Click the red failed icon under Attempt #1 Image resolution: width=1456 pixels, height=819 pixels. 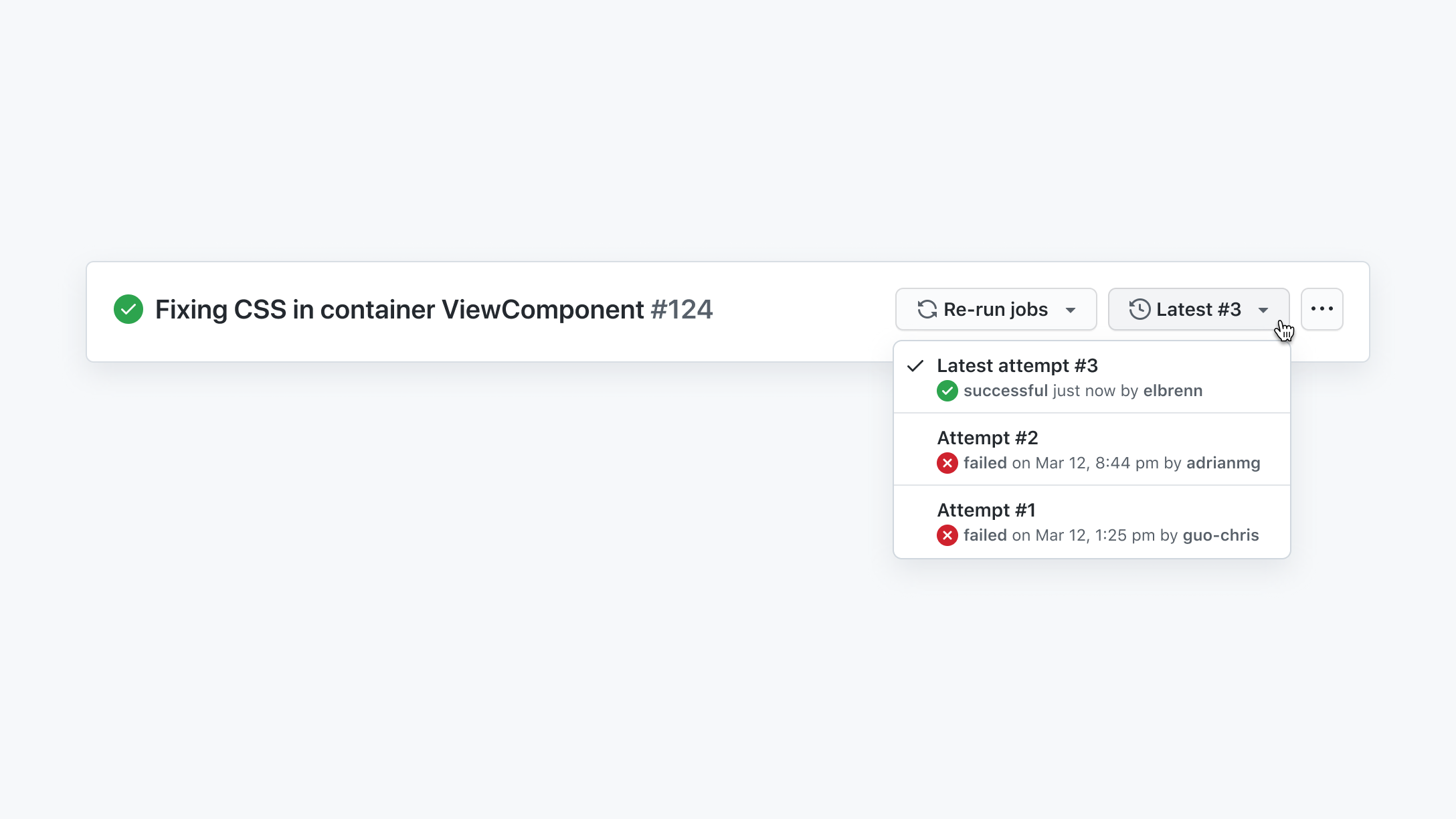pos(947,535)
